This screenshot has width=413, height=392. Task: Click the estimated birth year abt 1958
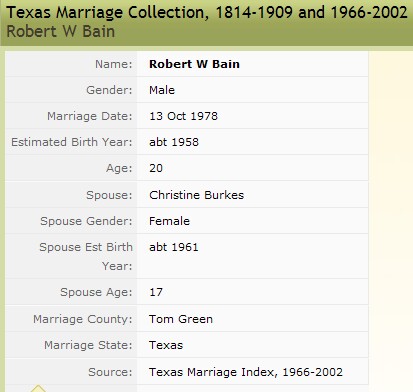click(174, 142)
